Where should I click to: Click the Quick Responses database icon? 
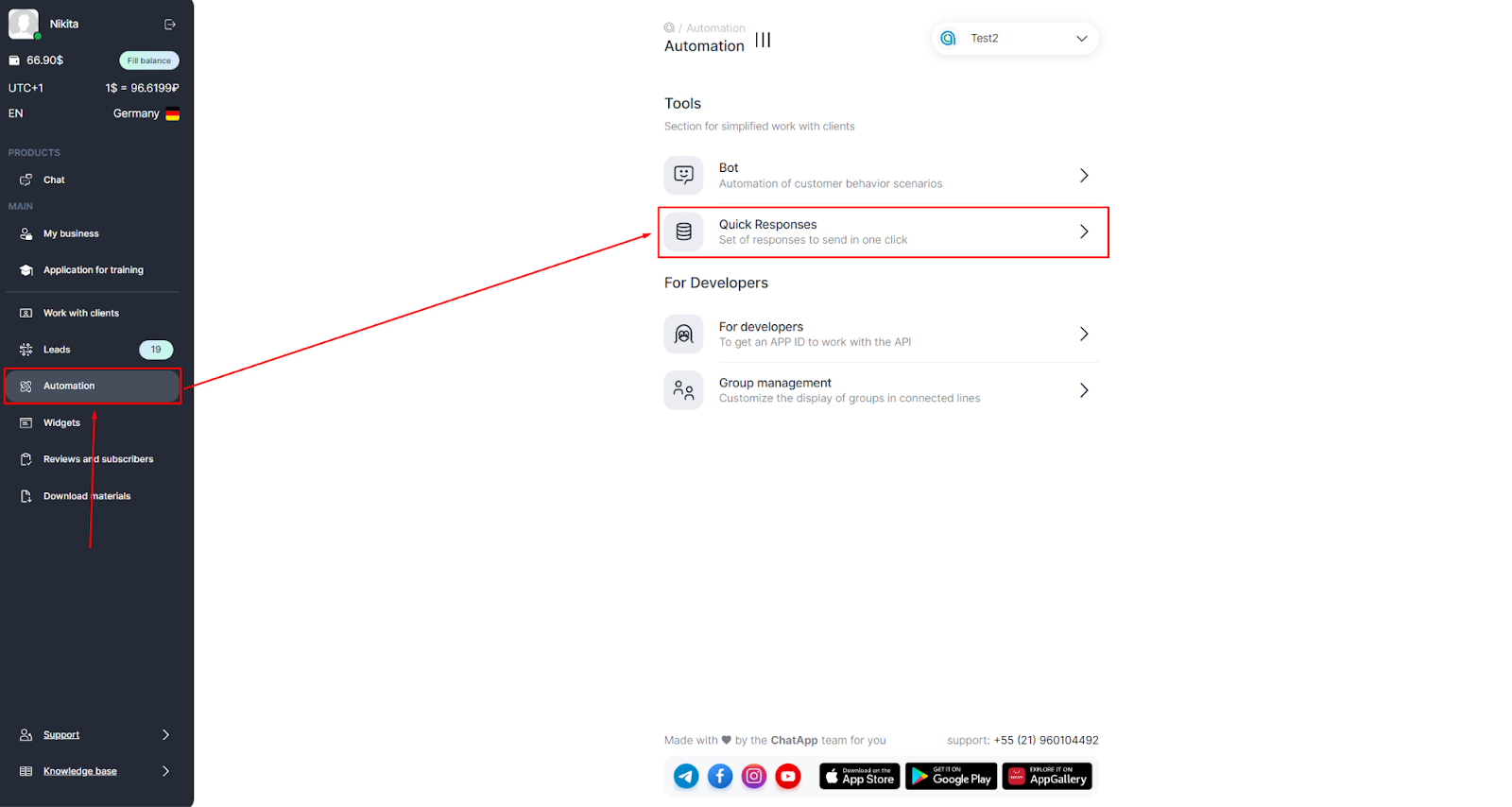click(x=683, y=232)
